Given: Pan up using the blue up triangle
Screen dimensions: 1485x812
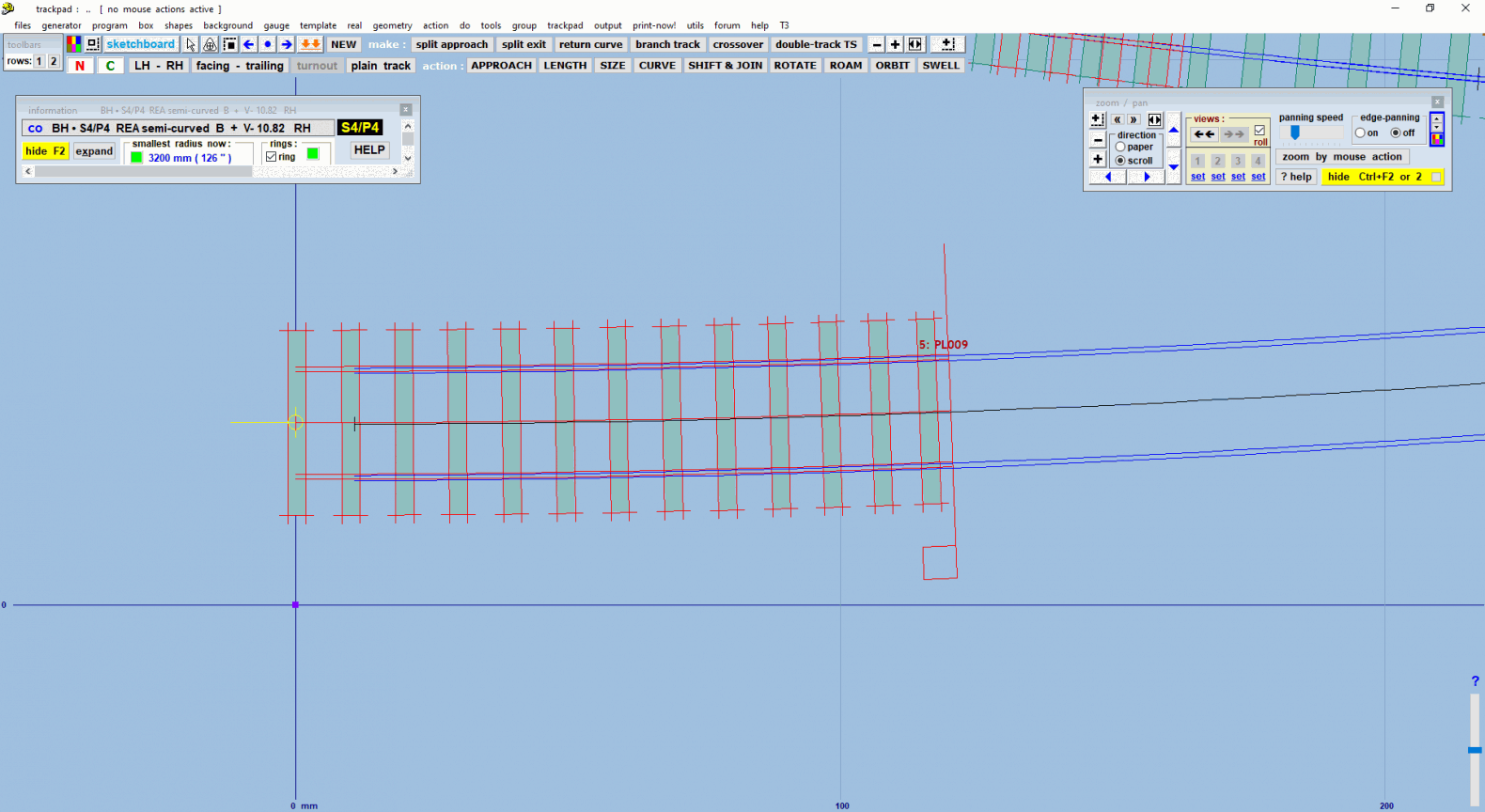Looking at the screenshot, I should coord(1173,130).
